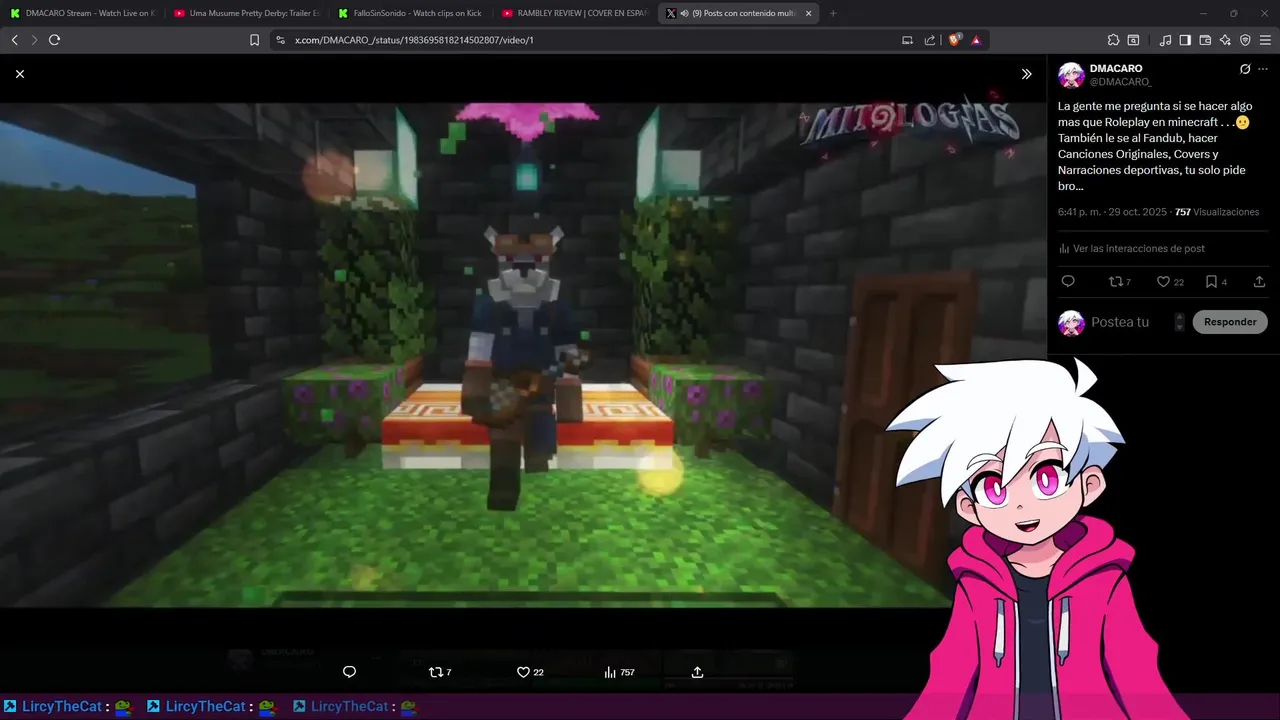
Task: Open the @DMACARO_ handle link
Action: click(1120, 82)
